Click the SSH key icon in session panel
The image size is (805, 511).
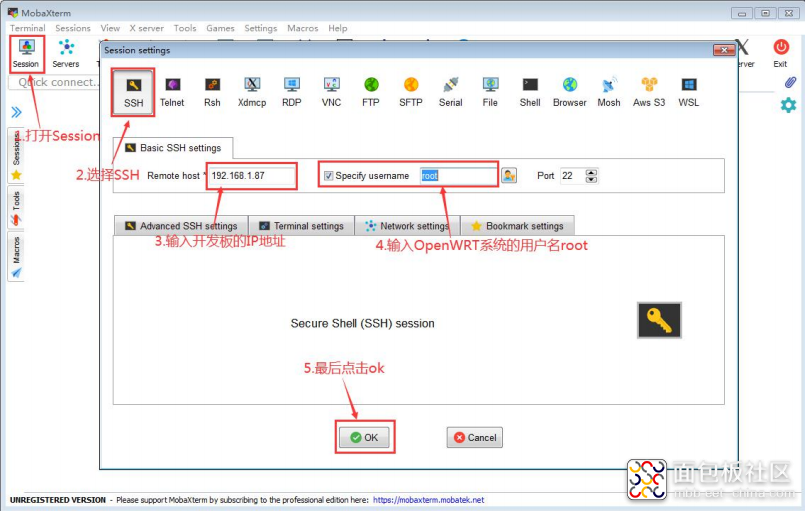pyautogui.click(x=659, y=320)
